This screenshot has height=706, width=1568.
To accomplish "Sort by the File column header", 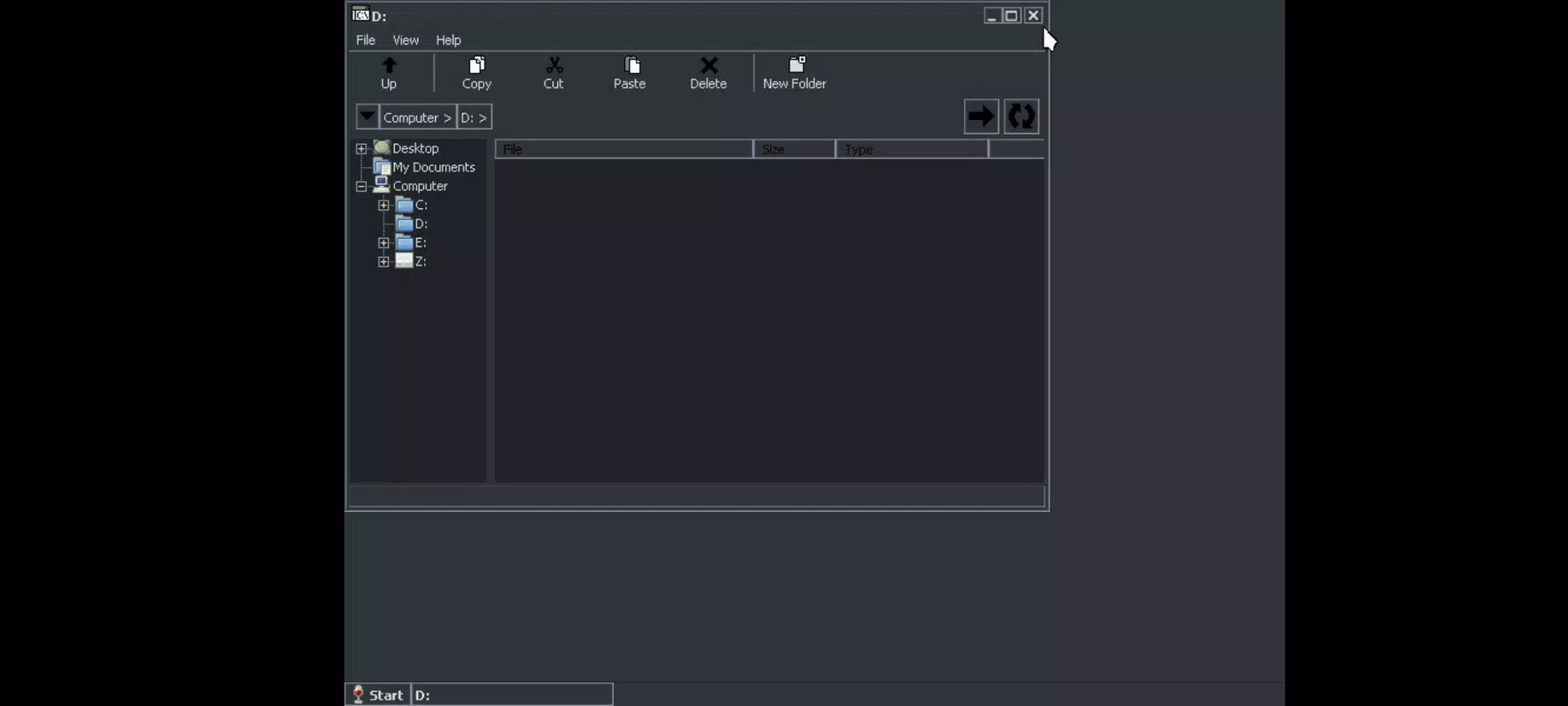I will 624,149.
